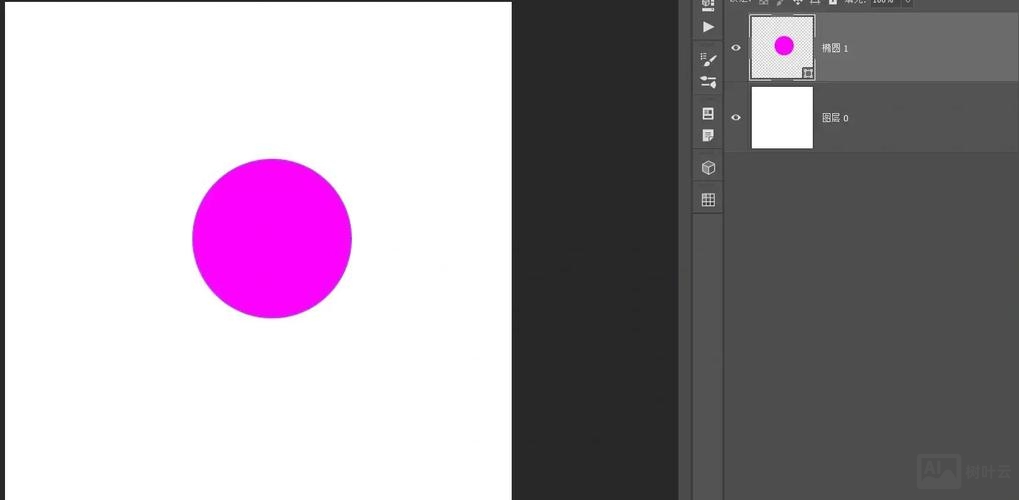1019x500 pixels.
Task: Open the Notes panel icon
Action: coord(708,135)
